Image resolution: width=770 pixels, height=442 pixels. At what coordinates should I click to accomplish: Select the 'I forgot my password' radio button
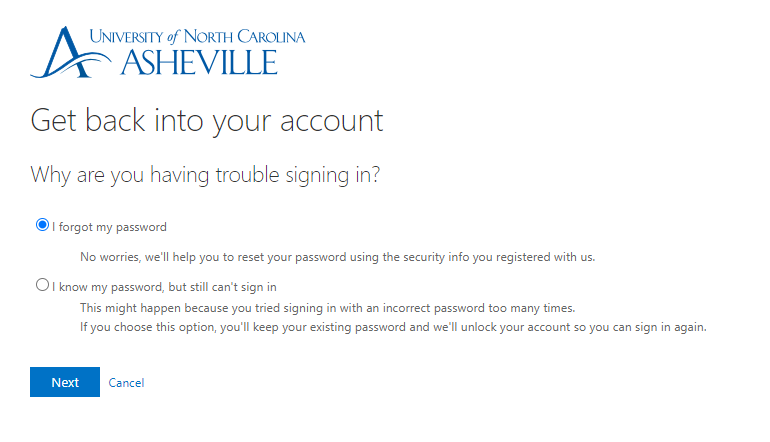point(42,225)
